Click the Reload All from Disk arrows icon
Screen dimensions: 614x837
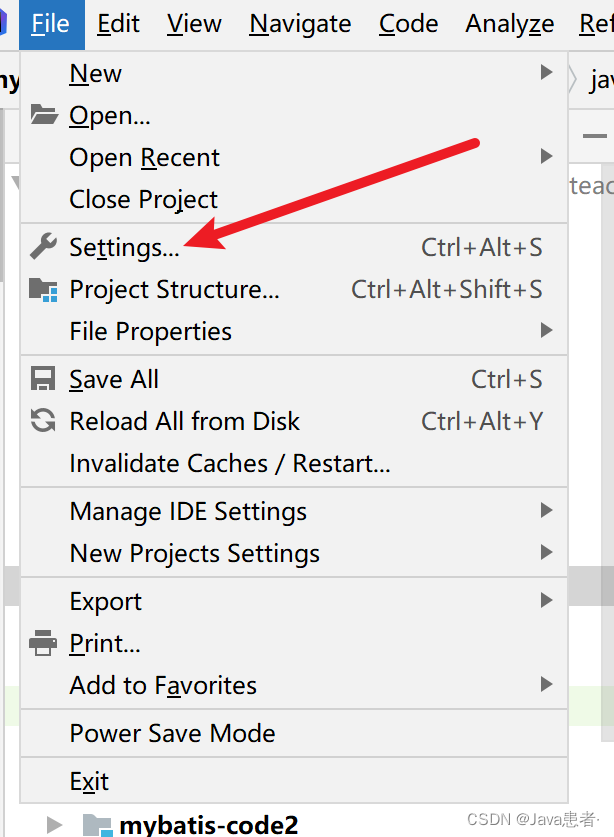[43, 420]
